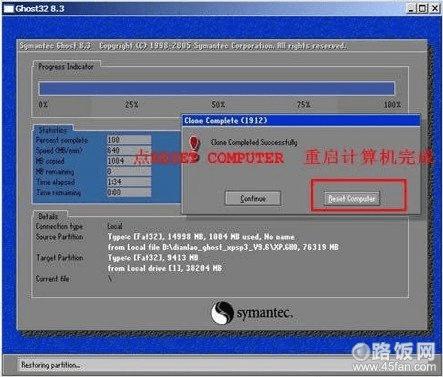Click the 75% progress marker label
The image size is (443, 377).
(x=304, y=105)
